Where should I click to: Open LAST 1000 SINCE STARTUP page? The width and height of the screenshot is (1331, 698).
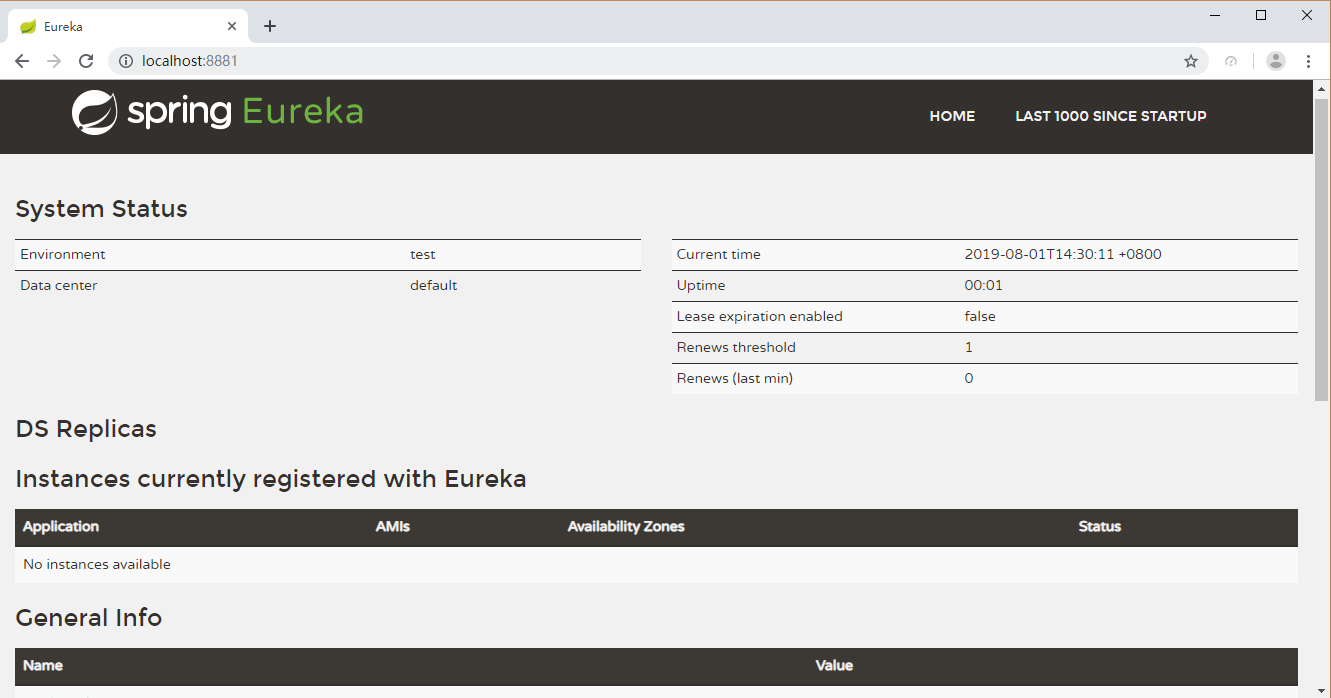[x=1110, y=116]
